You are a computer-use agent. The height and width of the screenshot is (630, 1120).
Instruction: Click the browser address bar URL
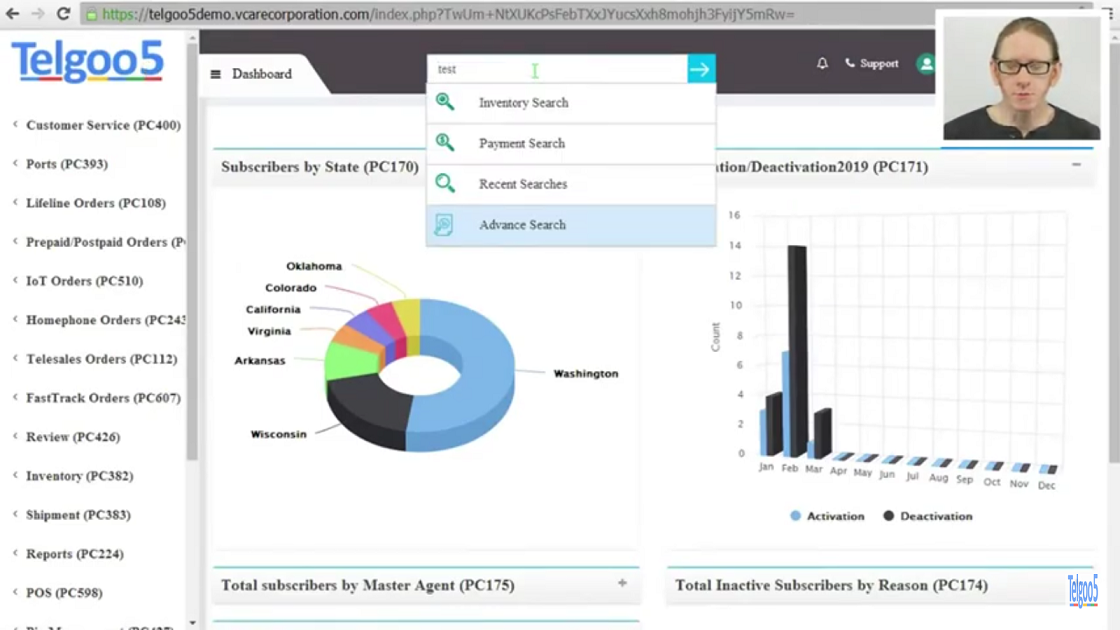click(x=448, y=14)
